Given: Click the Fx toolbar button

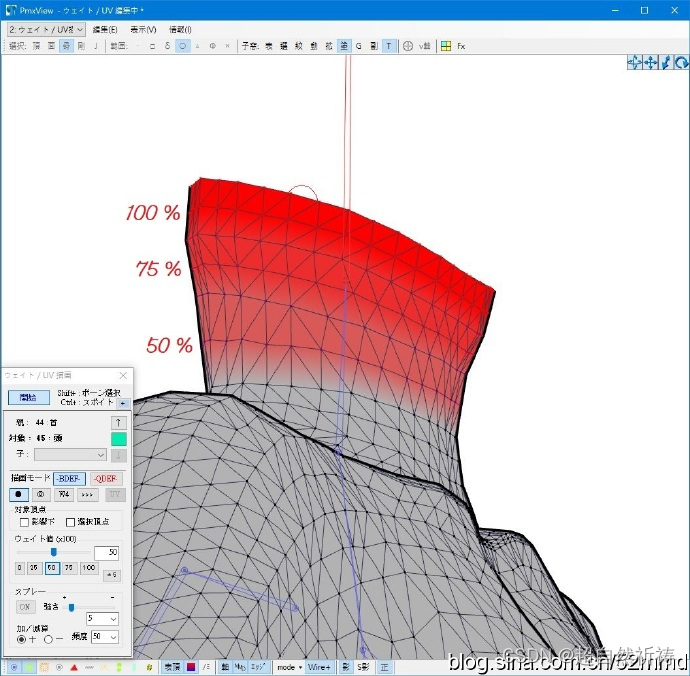Looking at the screenshot, I should tap(461, 46).
